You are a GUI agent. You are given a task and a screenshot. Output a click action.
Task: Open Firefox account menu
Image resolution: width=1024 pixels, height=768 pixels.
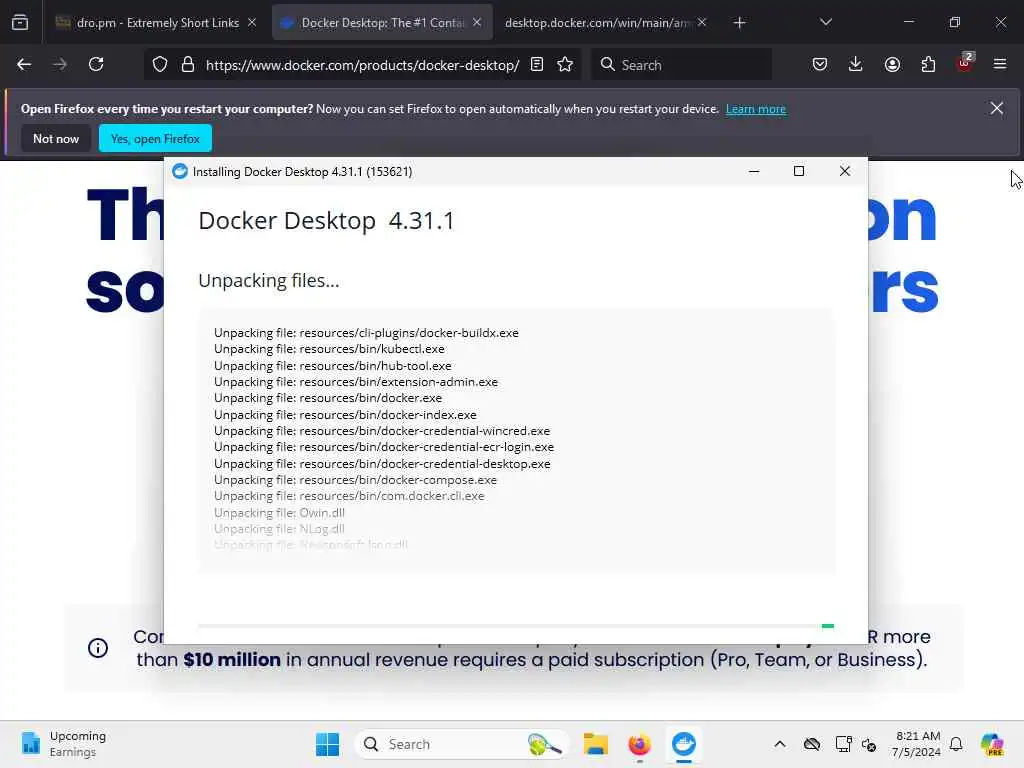[x=892, y=65]
